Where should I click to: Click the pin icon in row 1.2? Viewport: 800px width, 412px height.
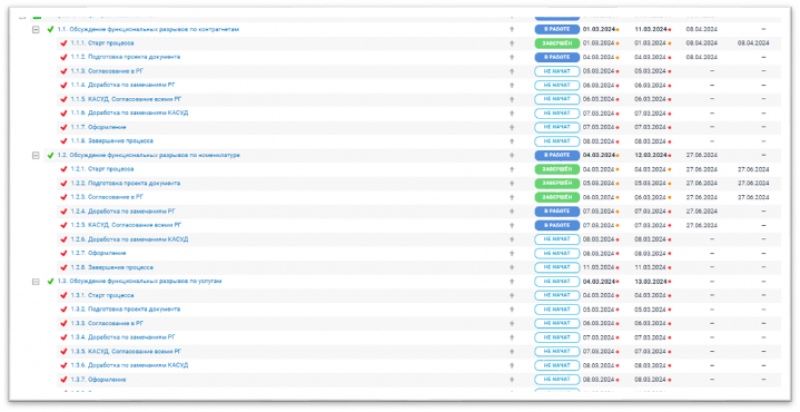511,155
